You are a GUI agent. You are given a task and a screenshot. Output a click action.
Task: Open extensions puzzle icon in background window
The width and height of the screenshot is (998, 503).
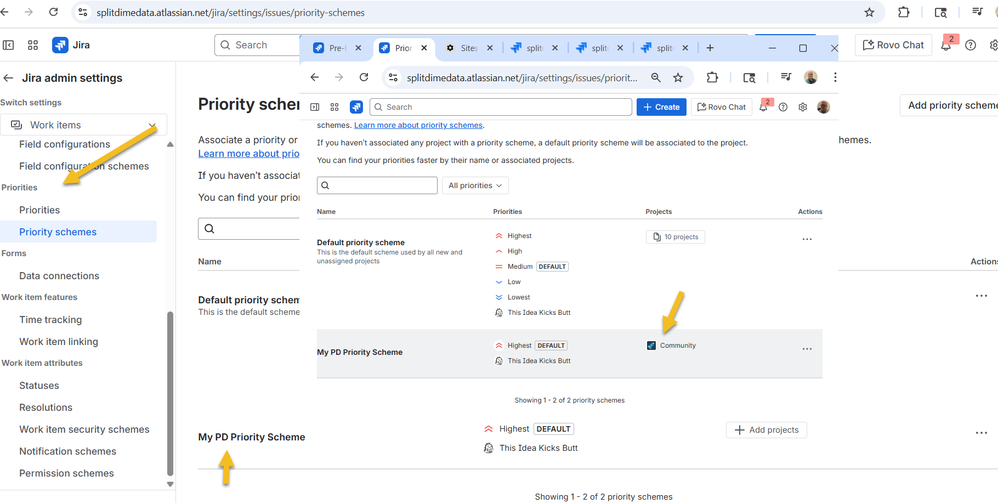[x=903, y=12]
